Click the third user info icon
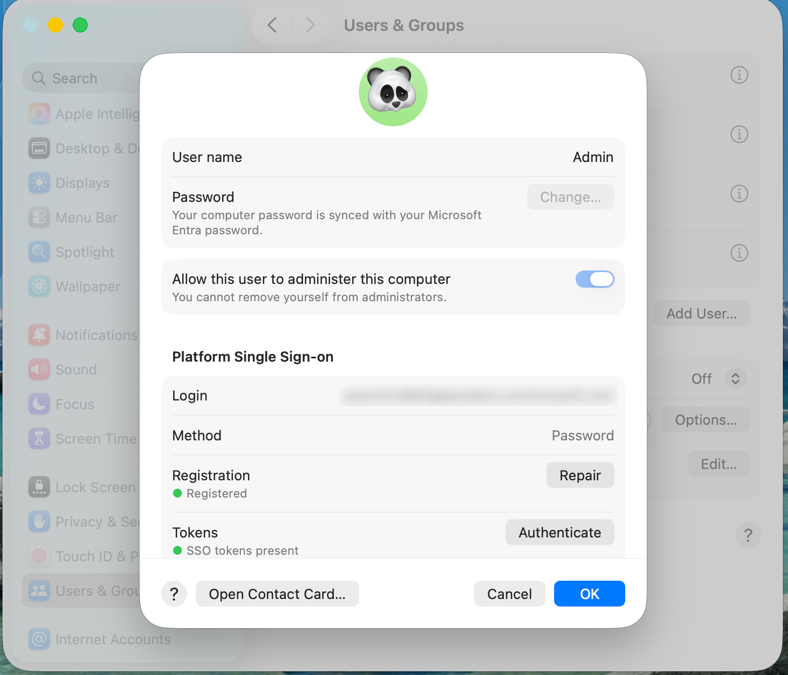 click(739, 194)
